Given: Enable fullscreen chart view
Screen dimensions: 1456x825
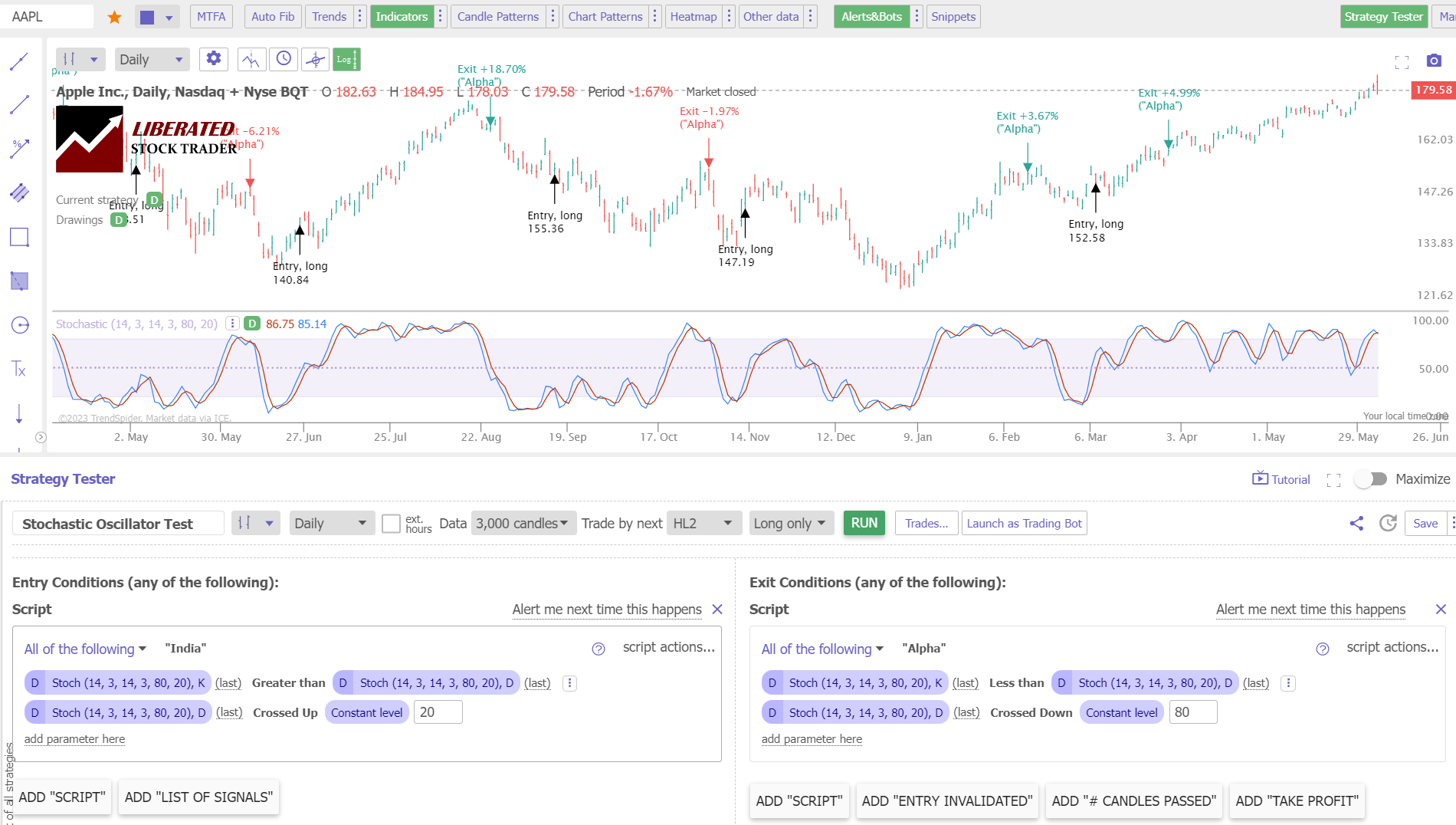Looking at the screenshot, I should point(1402,62).
